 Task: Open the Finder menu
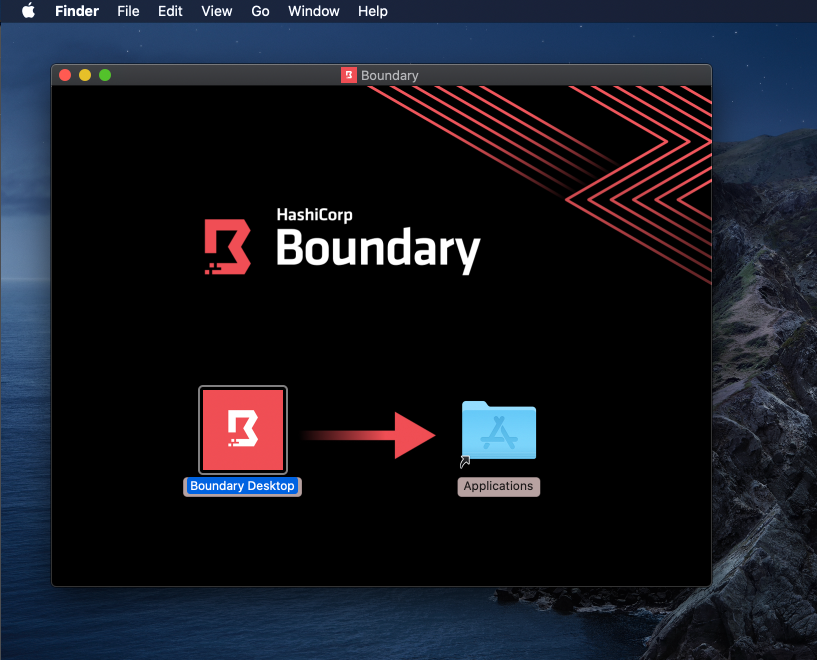77,11
